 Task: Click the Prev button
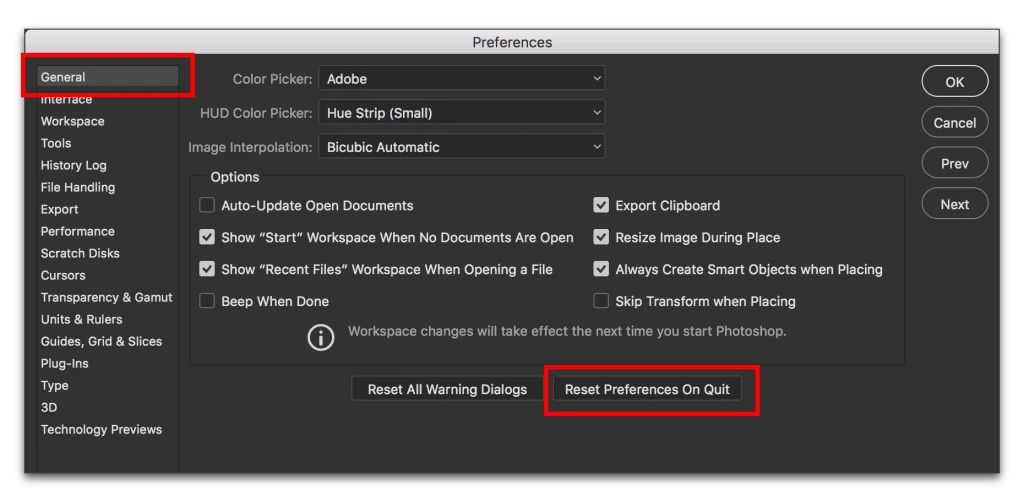955,164
